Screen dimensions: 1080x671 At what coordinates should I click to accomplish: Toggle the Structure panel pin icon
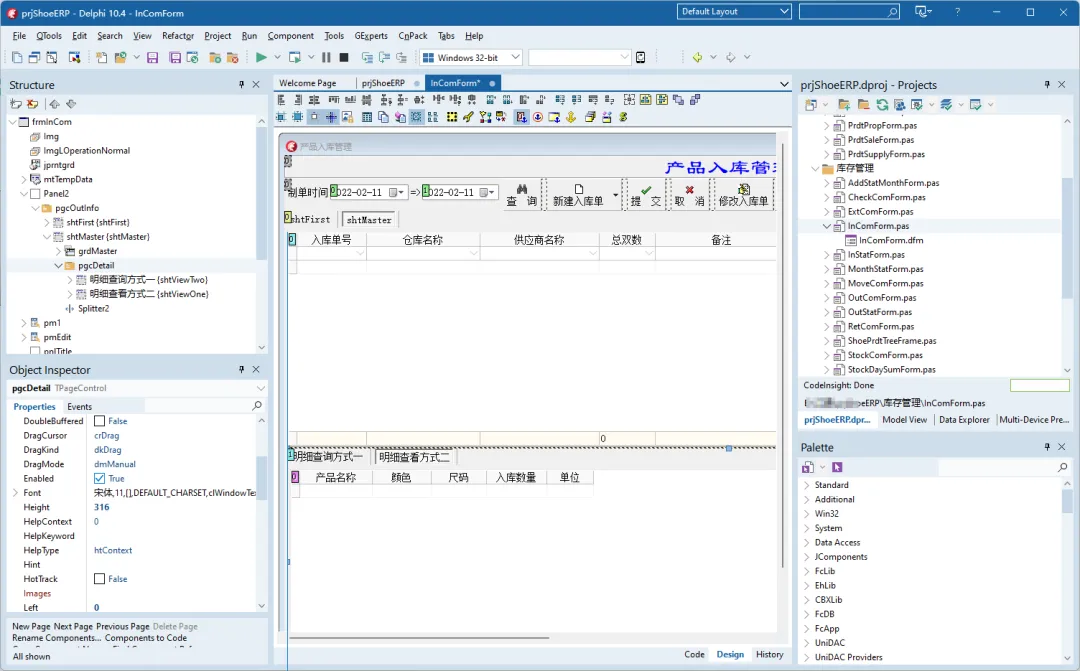click(241, 84)
